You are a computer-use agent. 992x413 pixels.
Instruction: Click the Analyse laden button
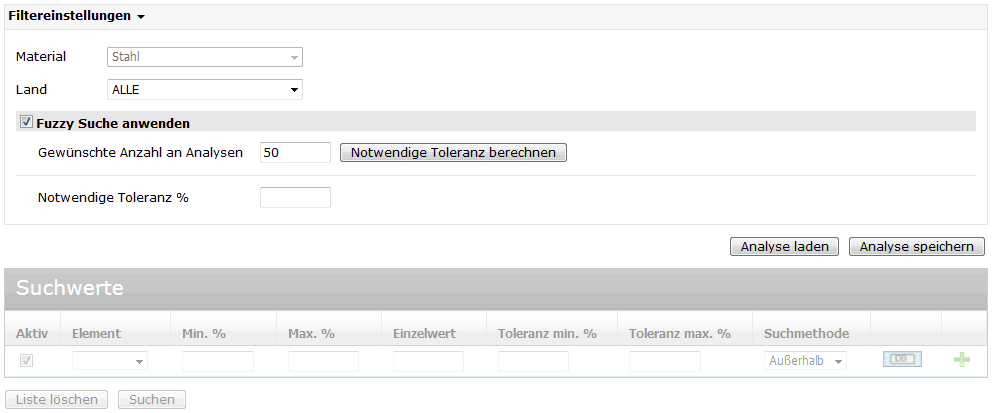(784, 247)
